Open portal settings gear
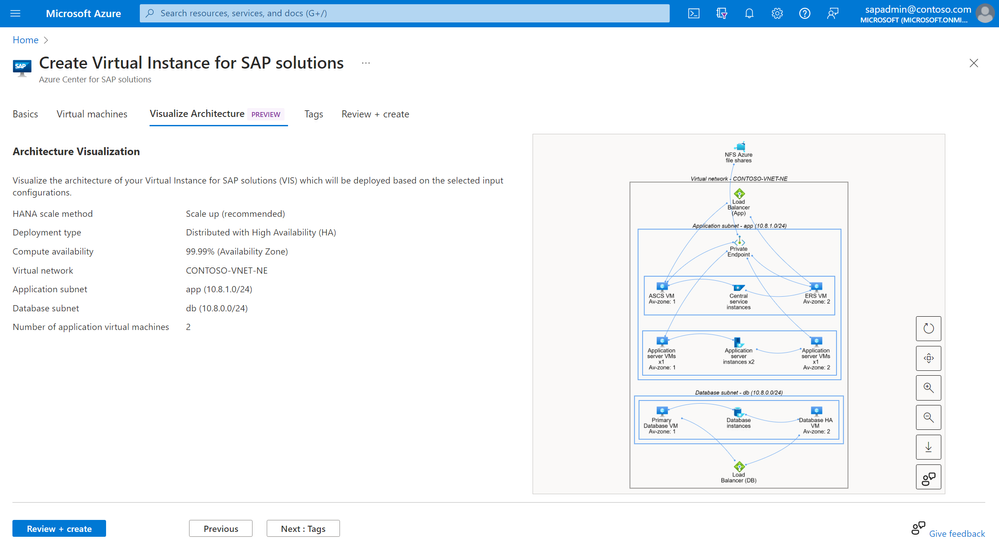This screenshot has height=553, width=999. tap(777, 13)
